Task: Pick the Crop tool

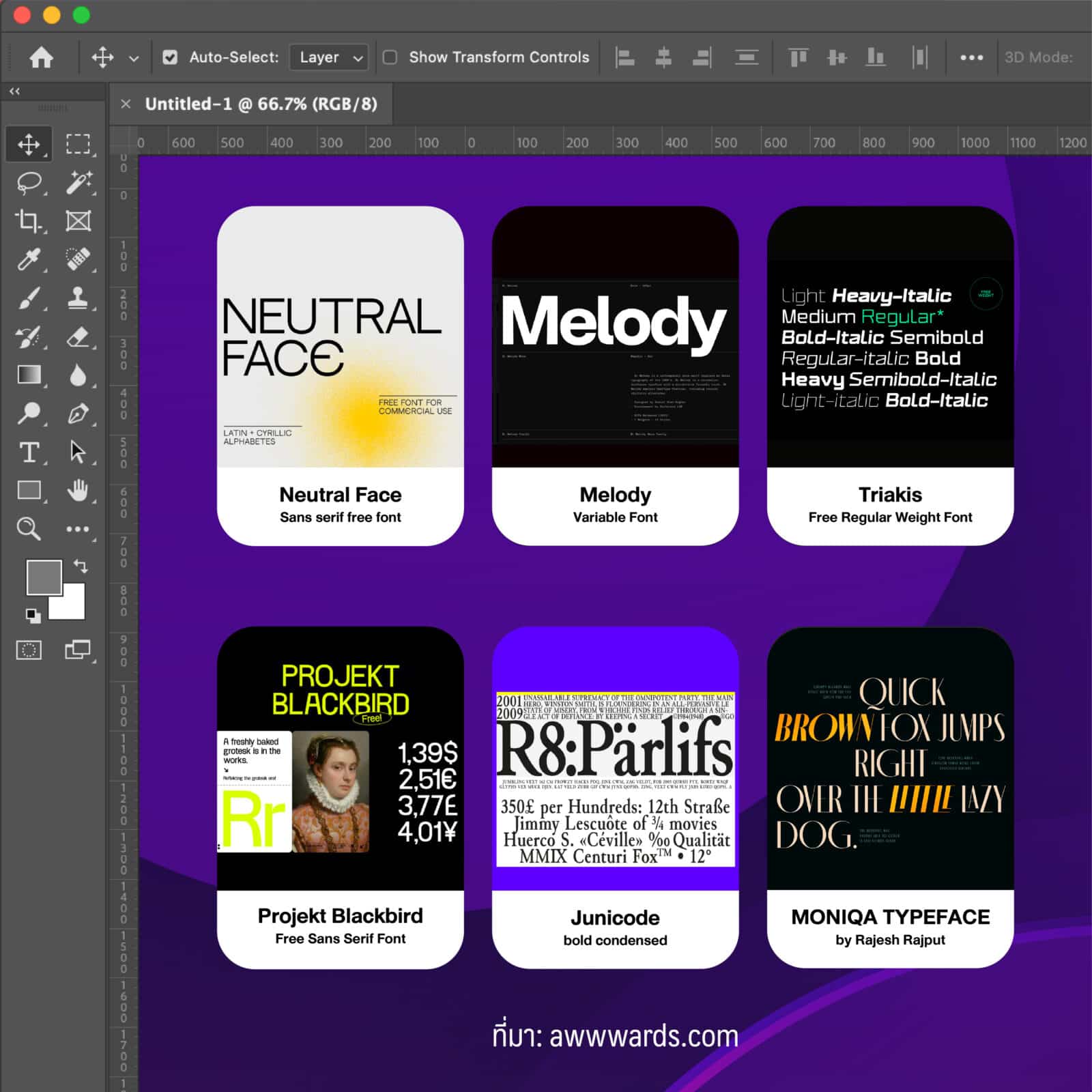Action: tap(29, 220)
